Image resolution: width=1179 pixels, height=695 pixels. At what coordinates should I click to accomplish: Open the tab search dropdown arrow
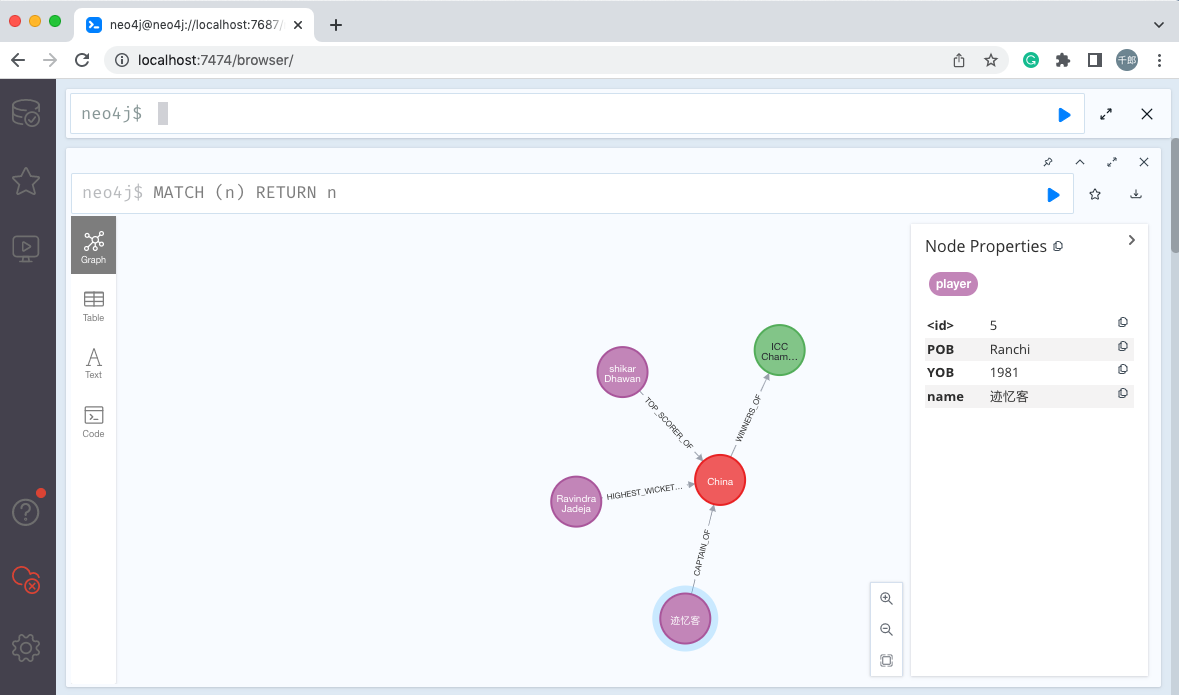(1159, 25)
